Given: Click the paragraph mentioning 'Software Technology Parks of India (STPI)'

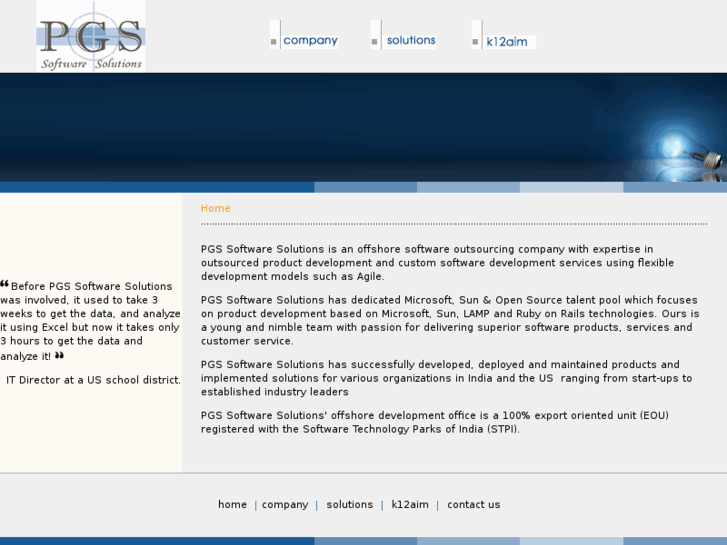Looking at the screenshot, I should [434, 422].
